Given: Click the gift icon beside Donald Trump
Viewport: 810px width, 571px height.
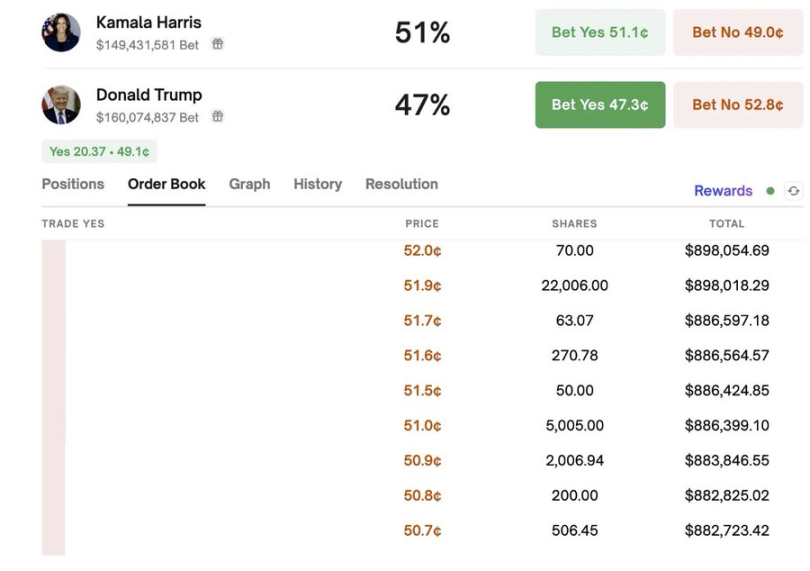Looking at the screenshot, I should [x=217, y=117].
